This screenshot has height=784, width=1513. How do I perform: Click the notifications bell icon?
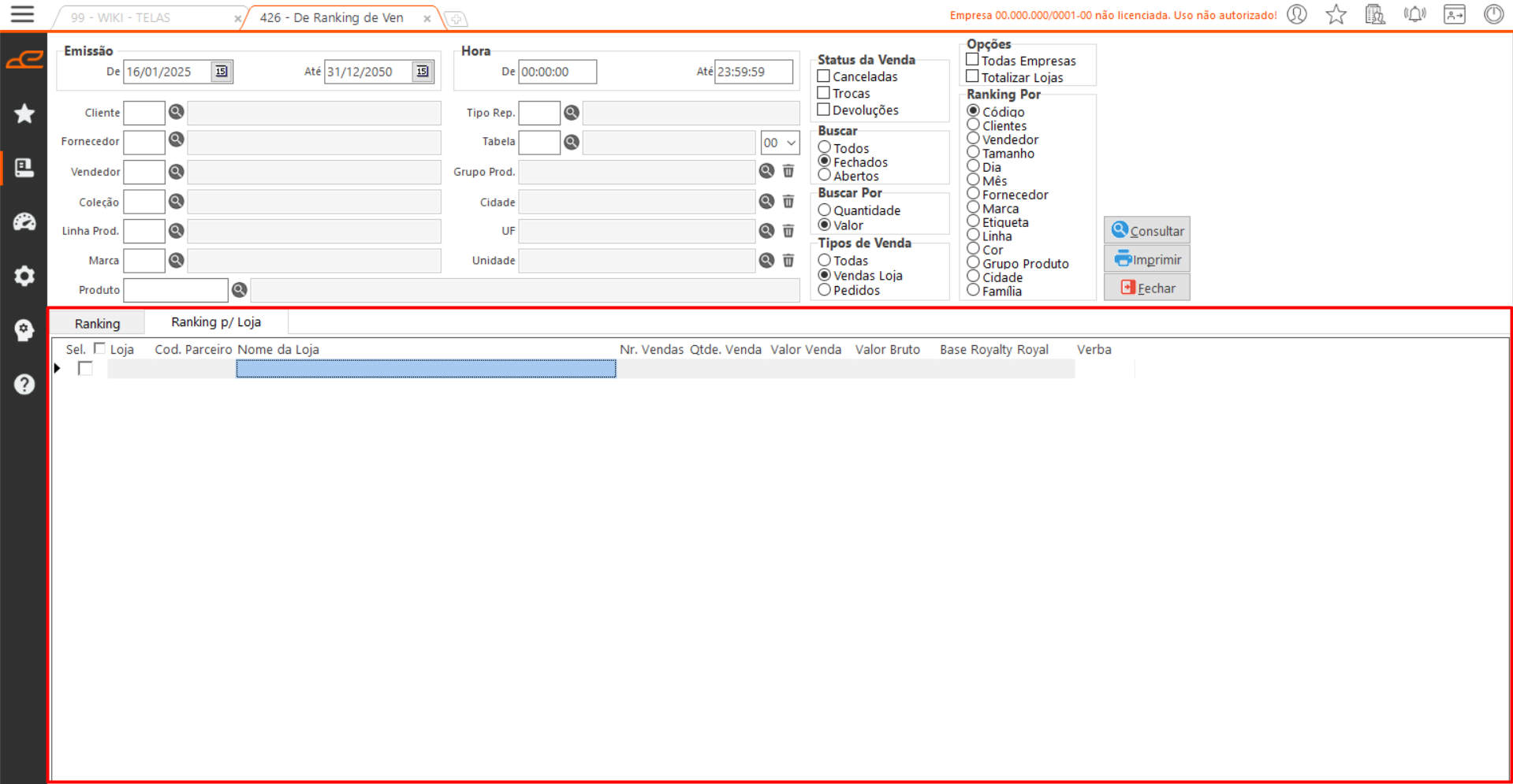pos(1414,15)
